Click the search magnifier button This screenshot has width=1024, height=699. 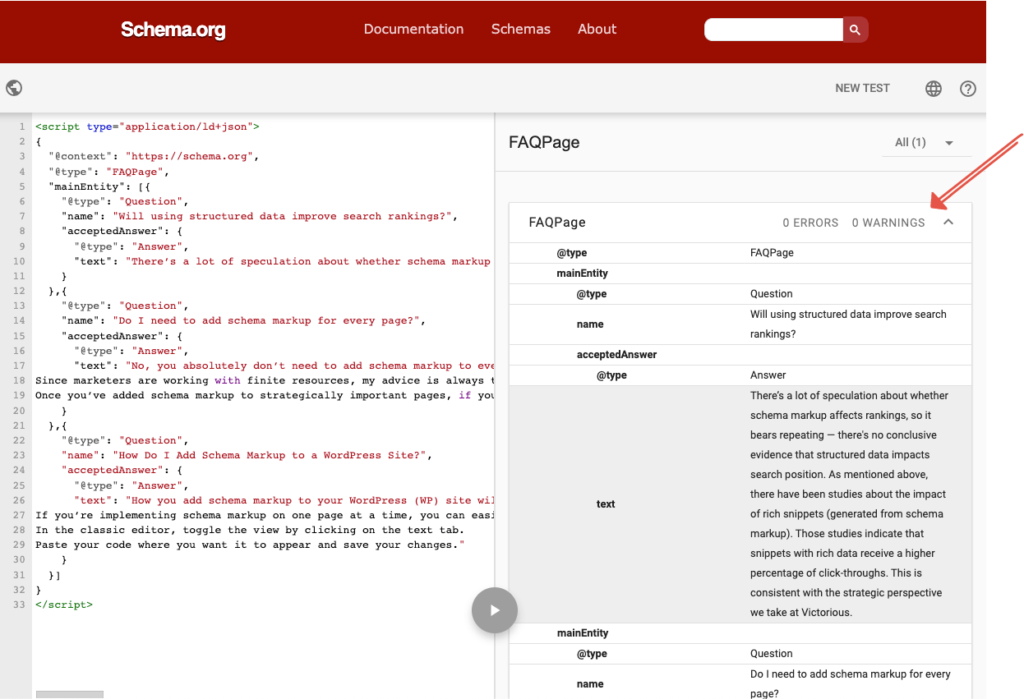tap(855, 30)
